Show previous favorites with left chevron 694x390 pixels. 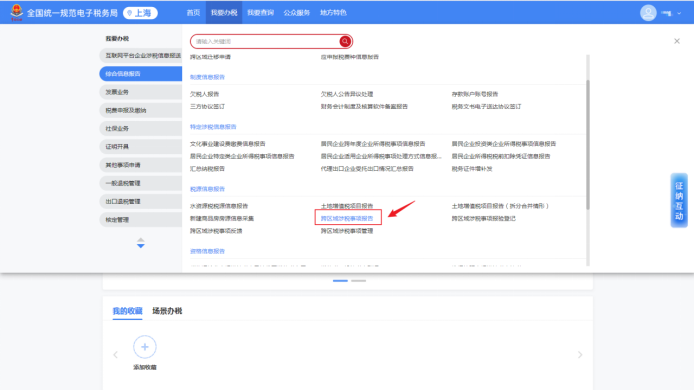point(116,355)
